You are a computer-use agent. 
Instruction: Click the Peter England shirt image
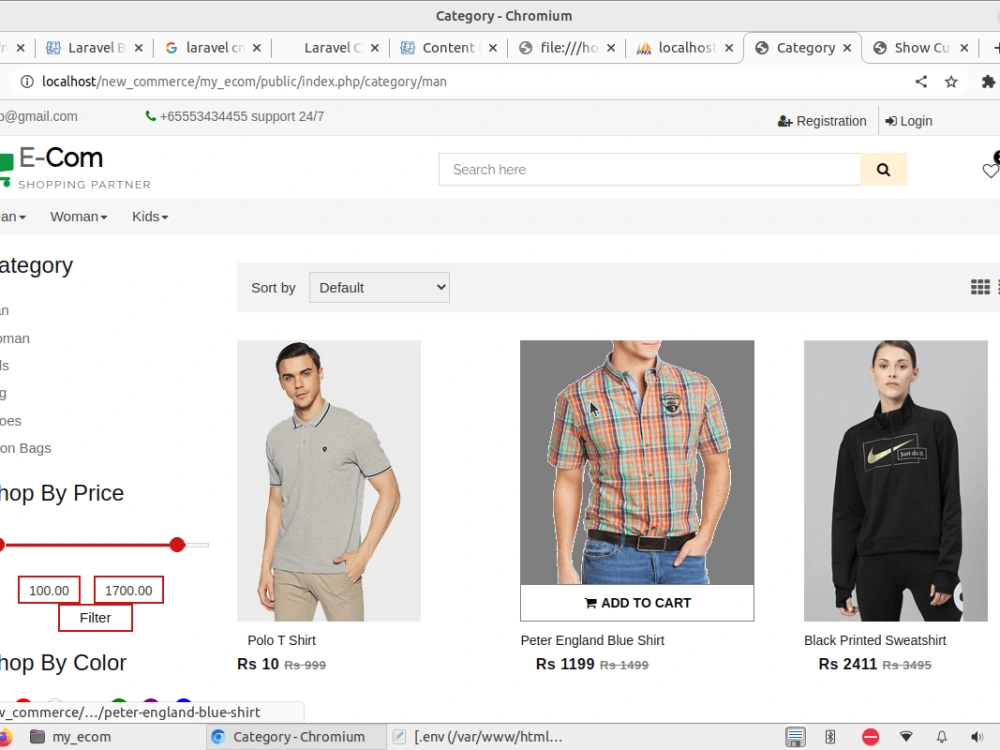pos(637,462)
